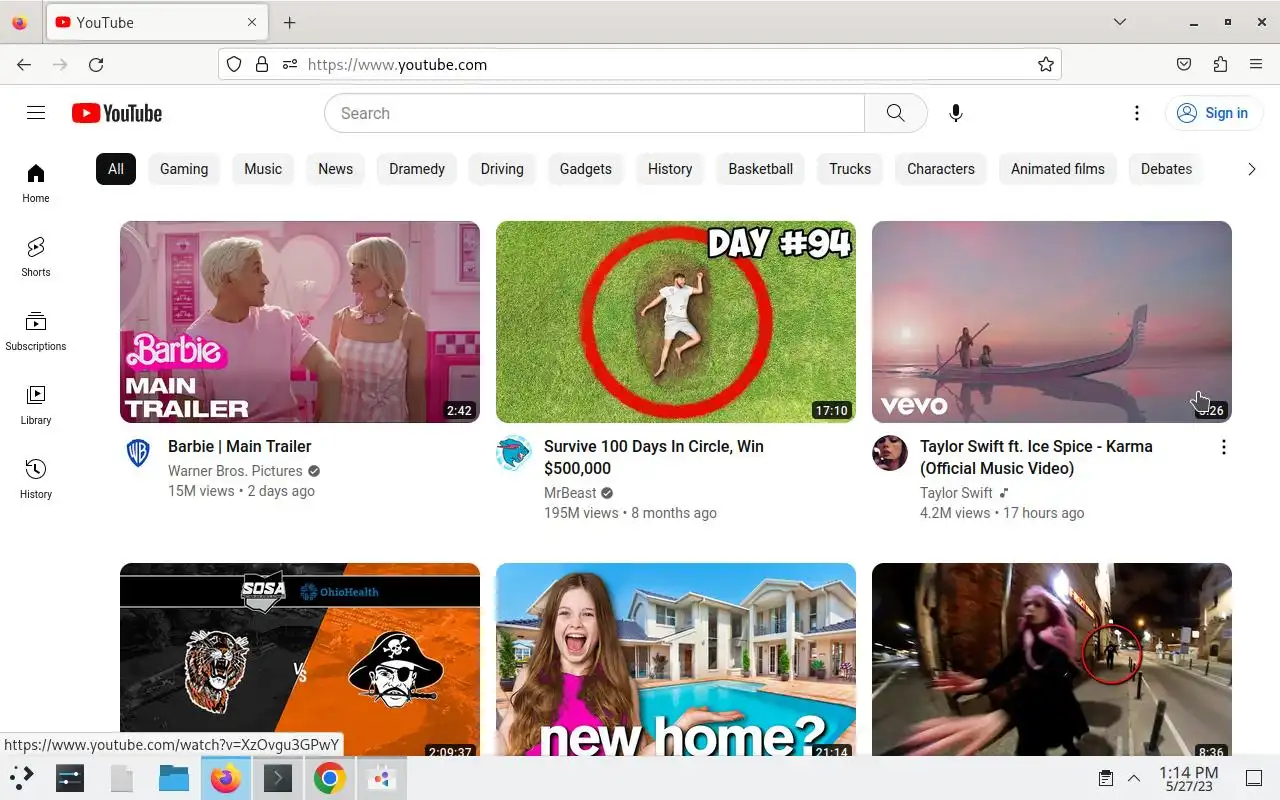1280x800 pixels.
Task: Expand system tray hidden icons
Action: pos(1134,778)
